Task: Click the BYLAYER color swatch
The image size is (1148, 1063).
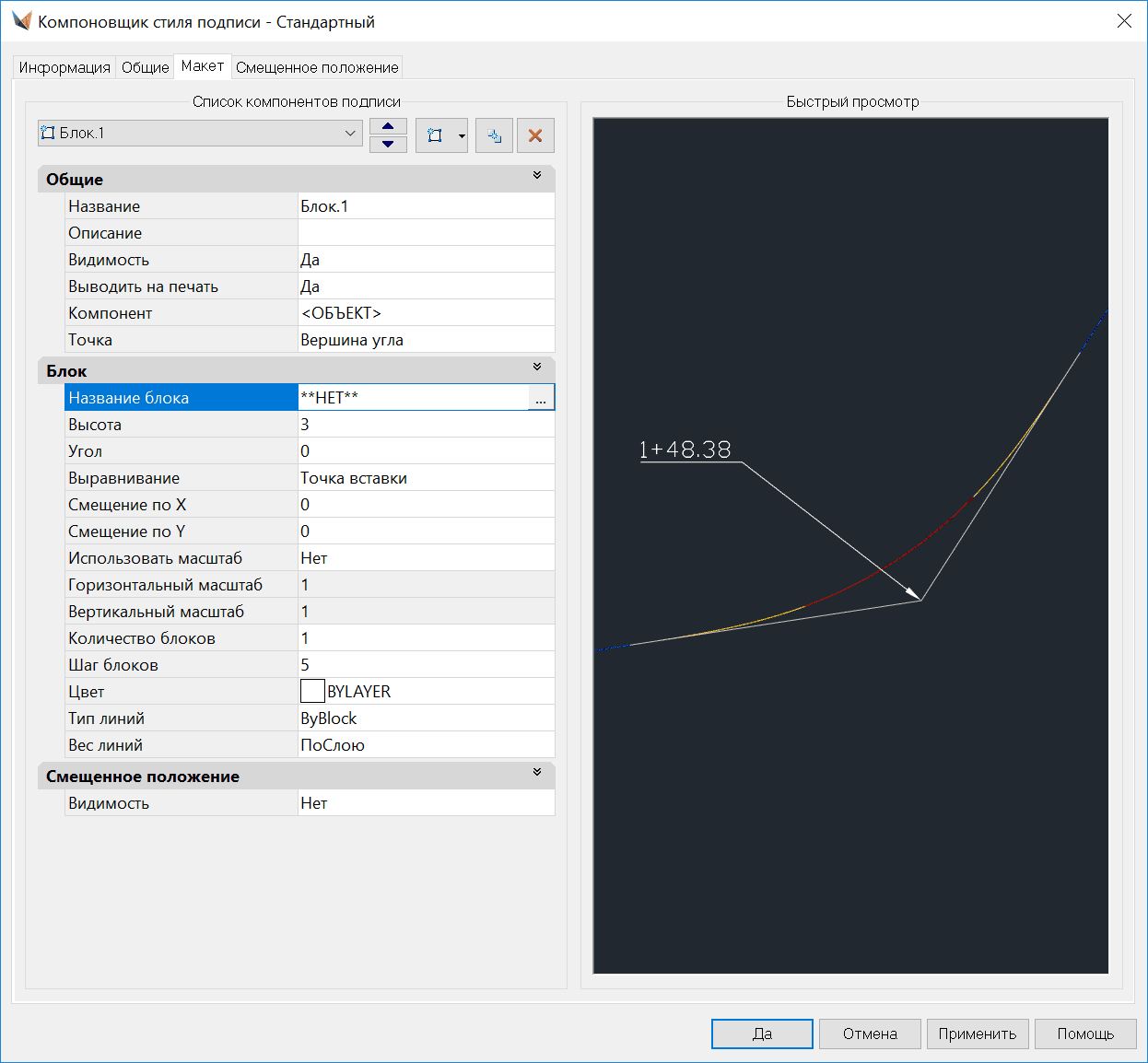Action: 312,692
